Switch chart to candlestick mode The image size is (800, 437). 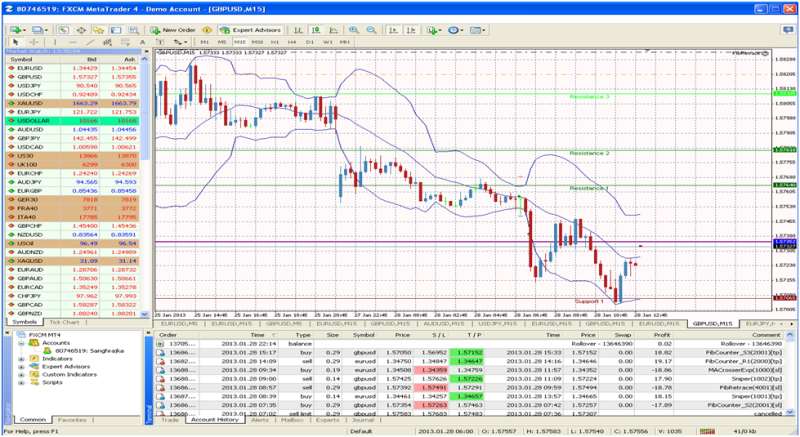click(x=316, y=30)
